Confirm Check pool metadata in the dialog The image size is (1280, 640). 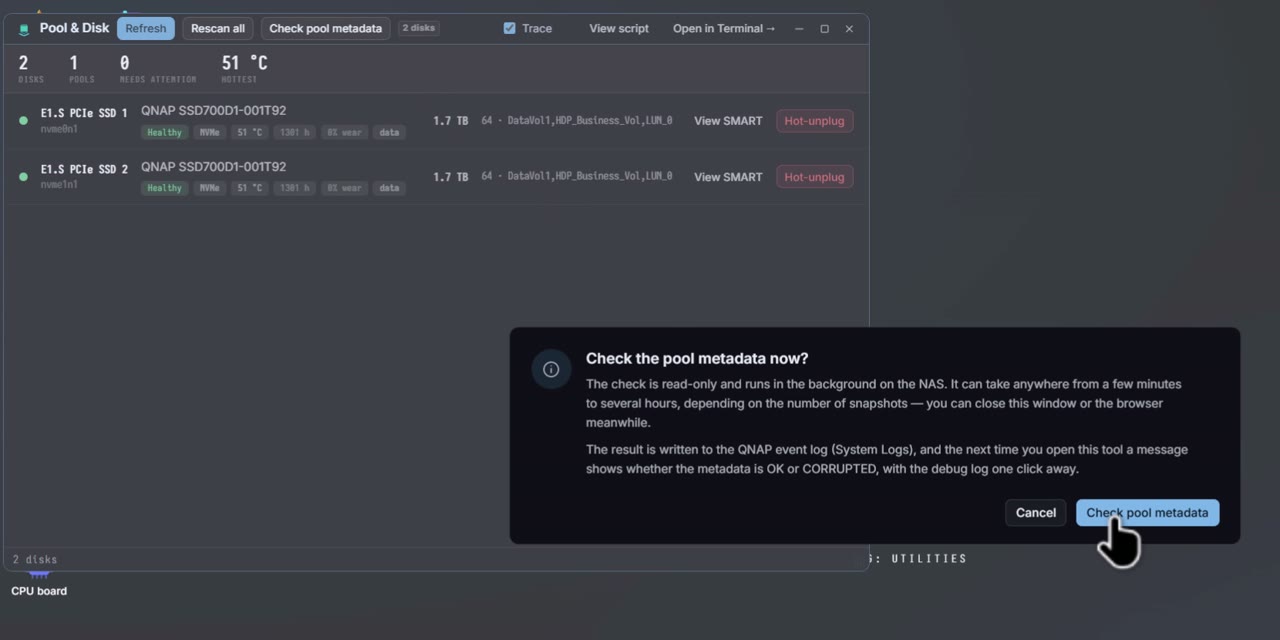pyautogui.click(x=1148, y=513)
